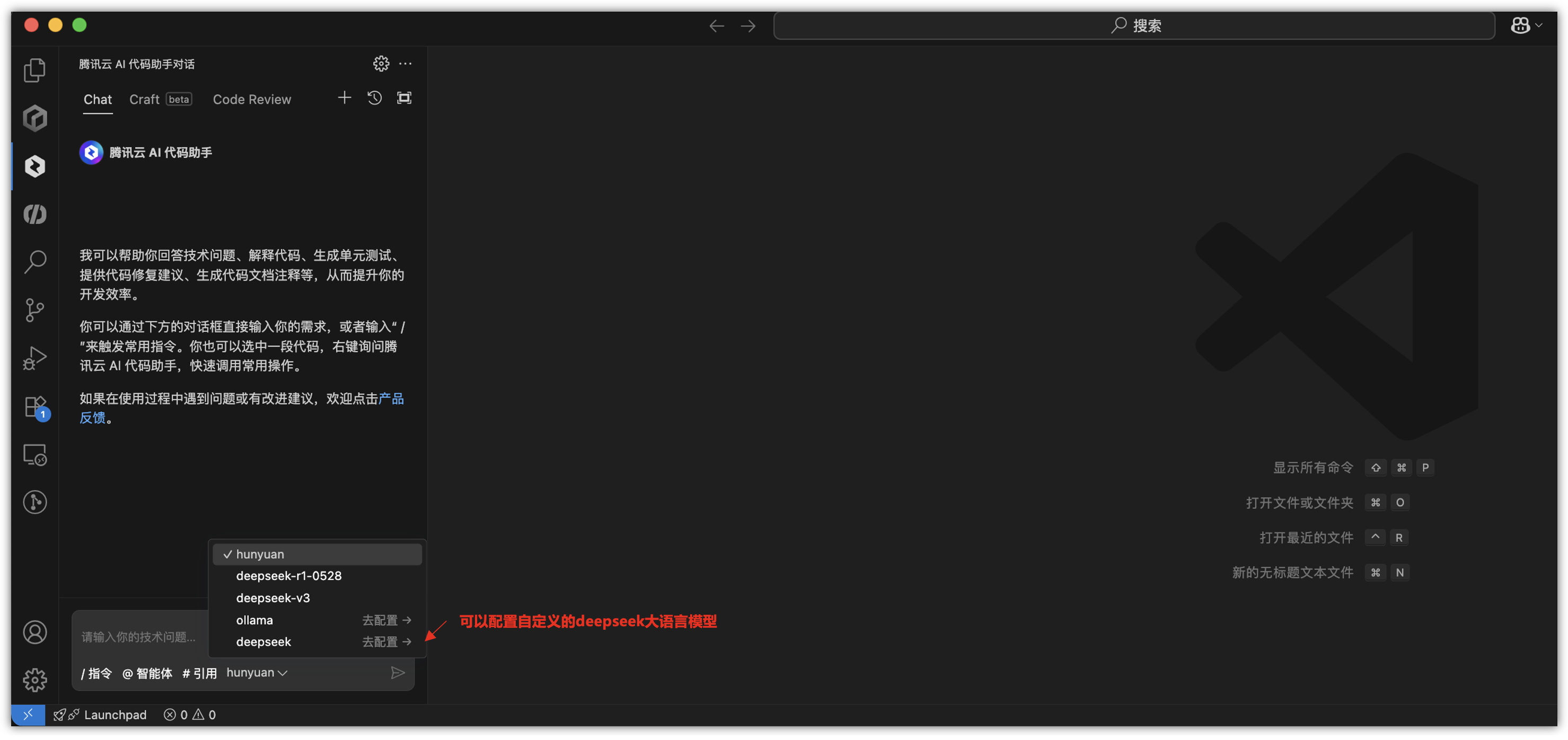This screenshot has height=740, width=1568.
Task: Click errors and warnings status item
Action: point(190,715)
